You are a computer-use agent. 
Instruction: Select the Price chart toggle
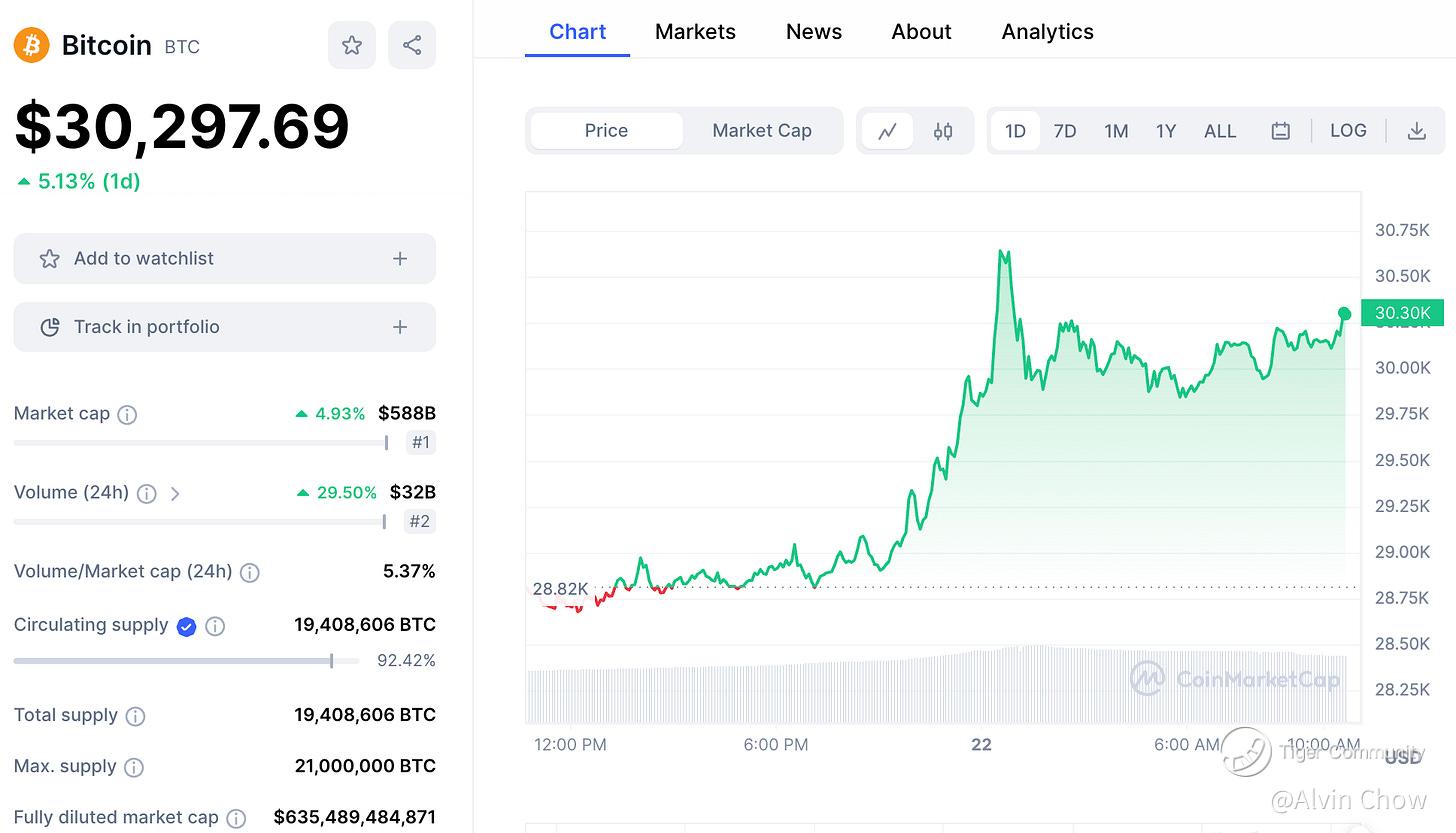coord(606,131)
